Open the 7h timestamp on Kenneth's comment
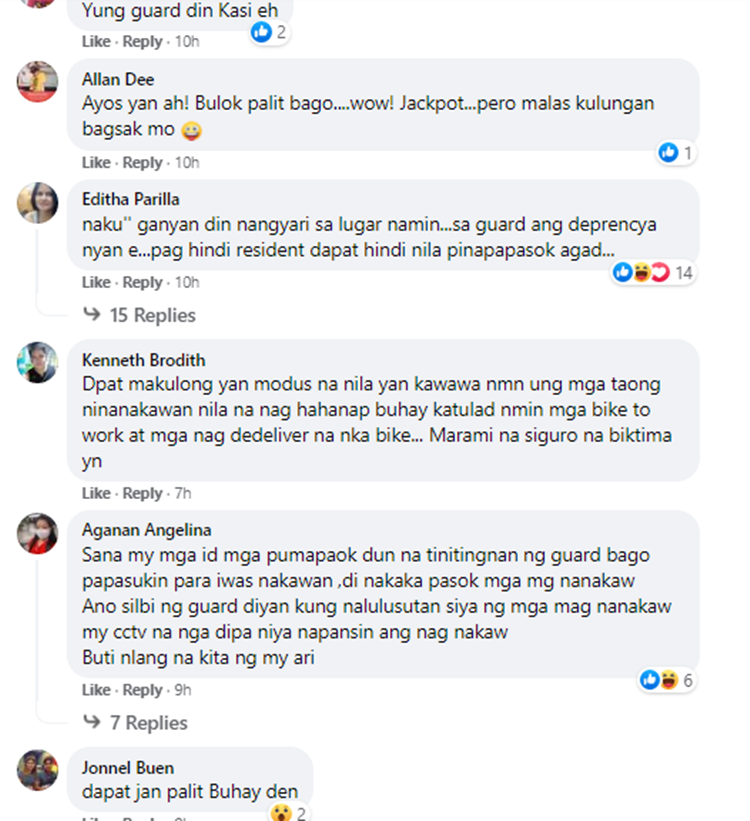The height and width of the screenshot is (821, 750). pos(183,493)
